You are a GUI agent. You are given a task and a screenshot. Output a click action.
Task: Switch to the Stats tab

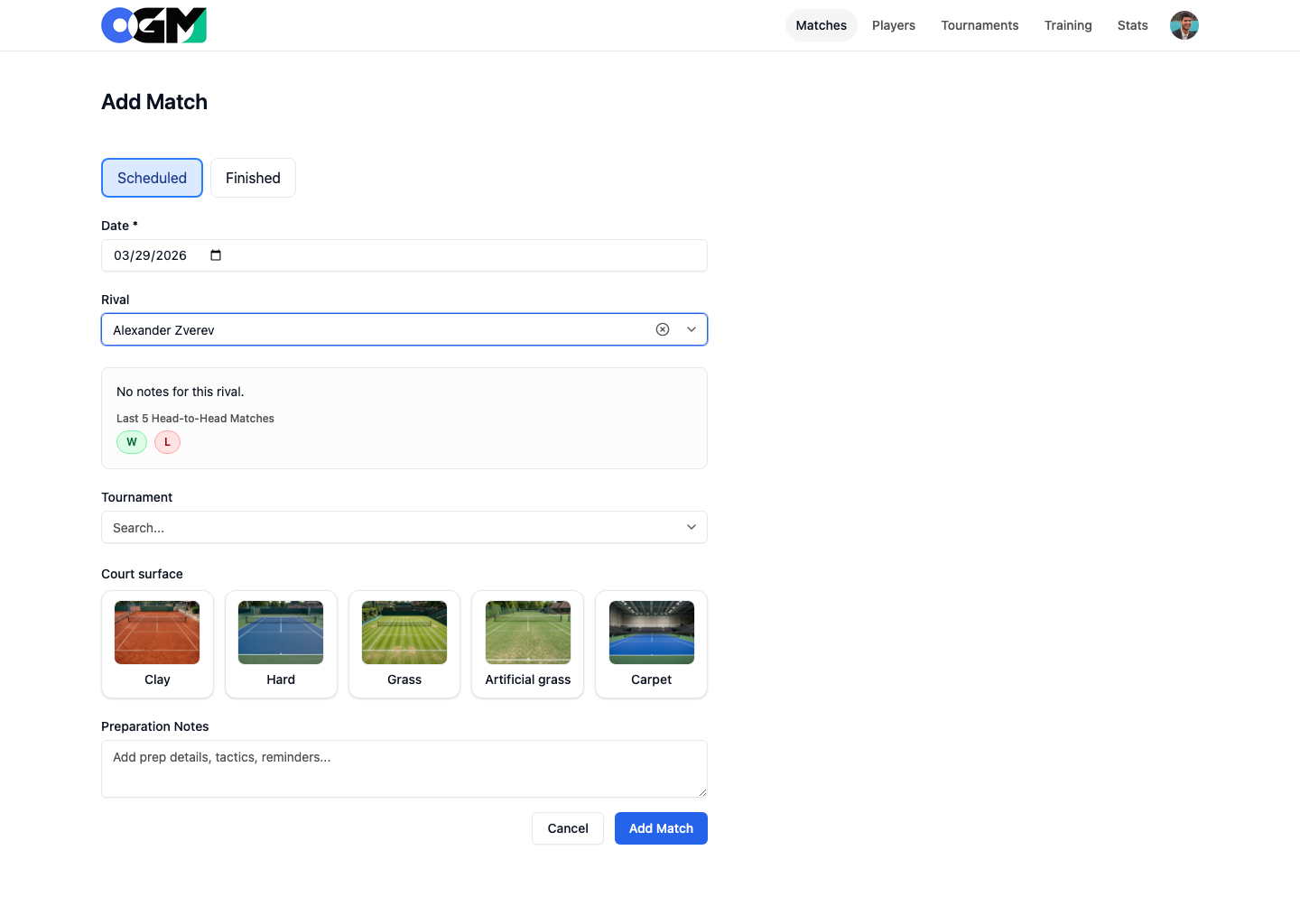(x=1133, y=25)
